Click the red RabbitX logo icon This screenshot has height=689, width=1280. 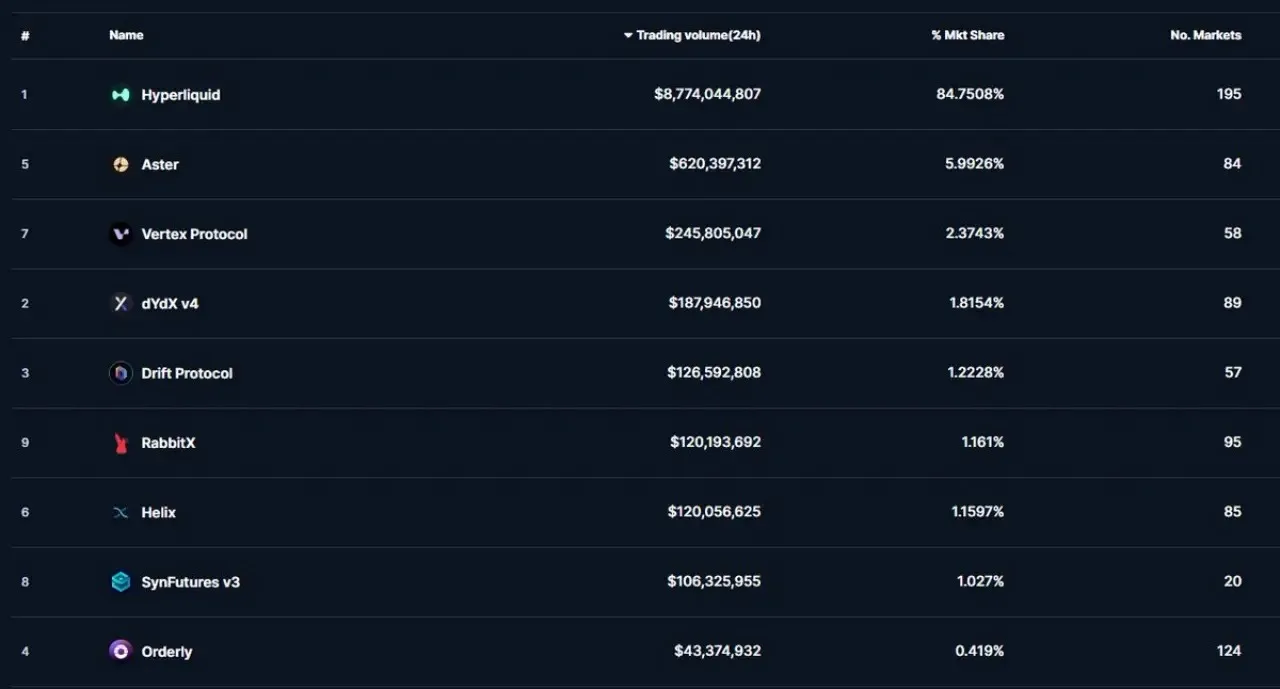point(121,443)
